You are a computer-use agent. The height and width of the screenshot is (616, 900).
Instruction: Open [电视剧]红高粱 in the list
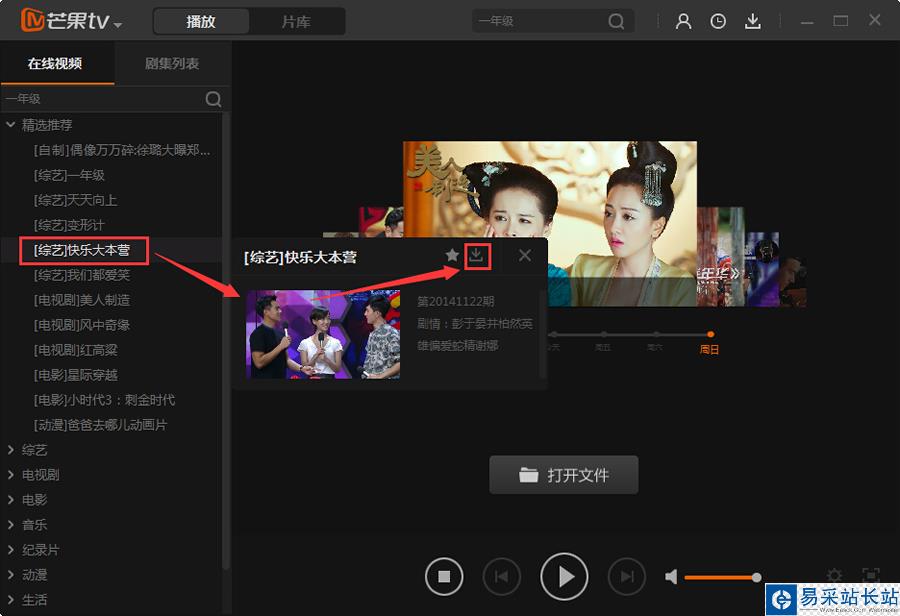tap(75, 350)
